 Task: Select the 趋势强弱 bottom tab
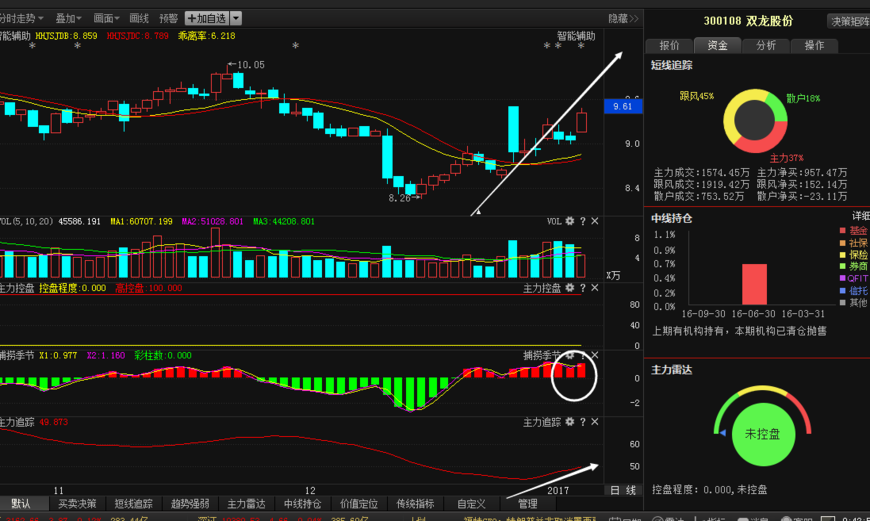point(190,504)
